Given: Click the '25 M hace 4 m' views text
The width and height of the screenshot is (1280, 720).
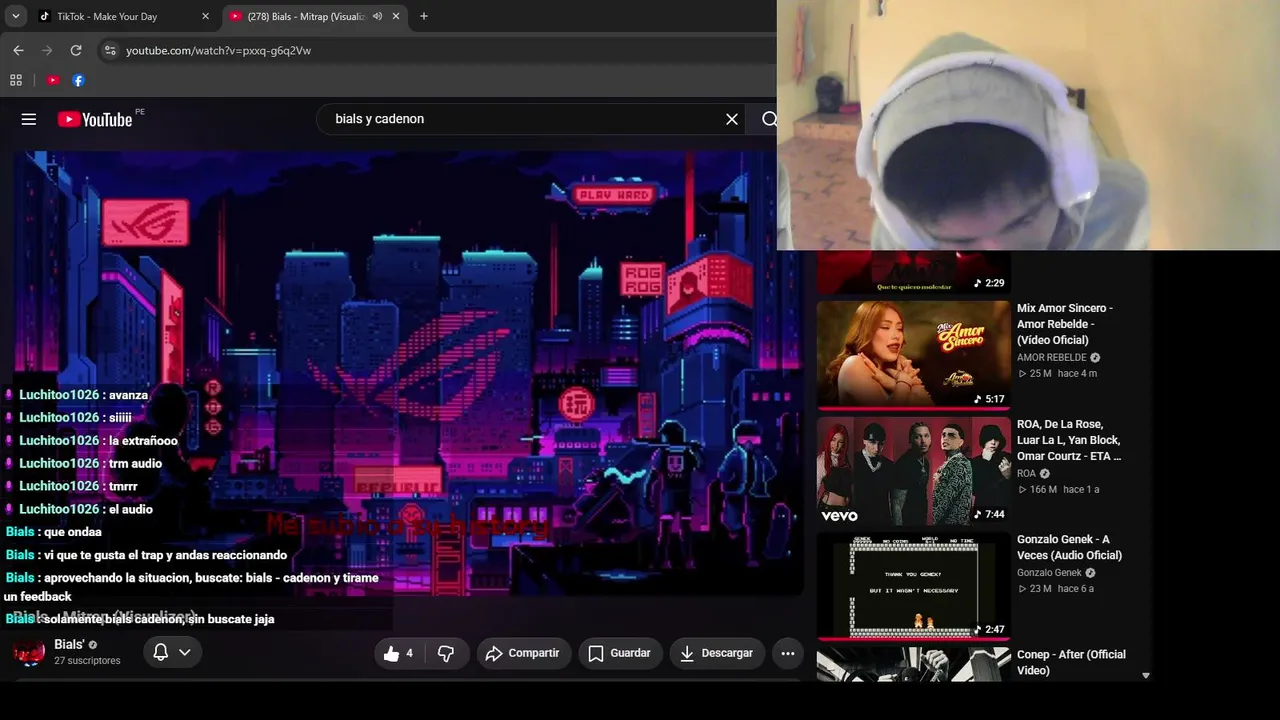Looking at the screenshot, I should [x=1057, y=374].
